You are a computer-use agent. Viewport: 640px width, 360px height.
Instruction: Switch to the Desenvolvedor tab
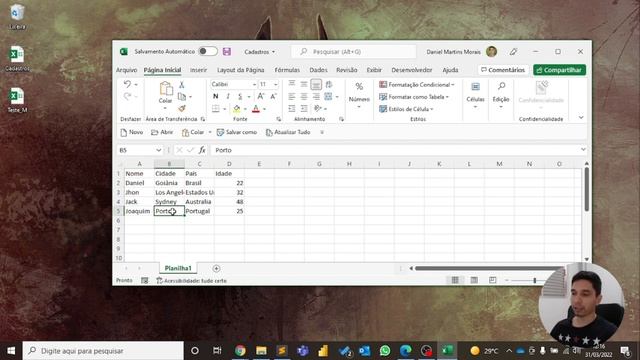click(411, 70)
